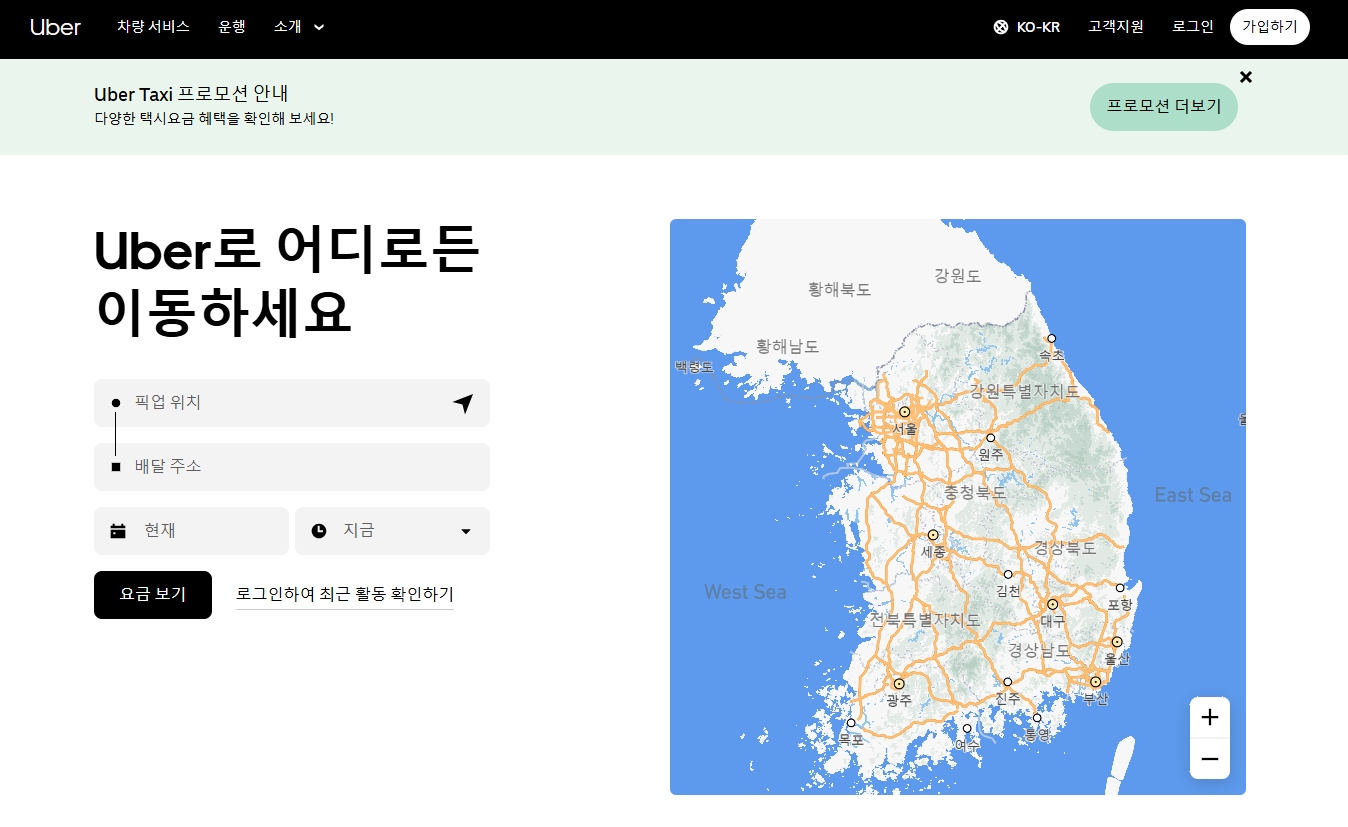
Task: Zoom out on the map
Action: click(1210, 759)
